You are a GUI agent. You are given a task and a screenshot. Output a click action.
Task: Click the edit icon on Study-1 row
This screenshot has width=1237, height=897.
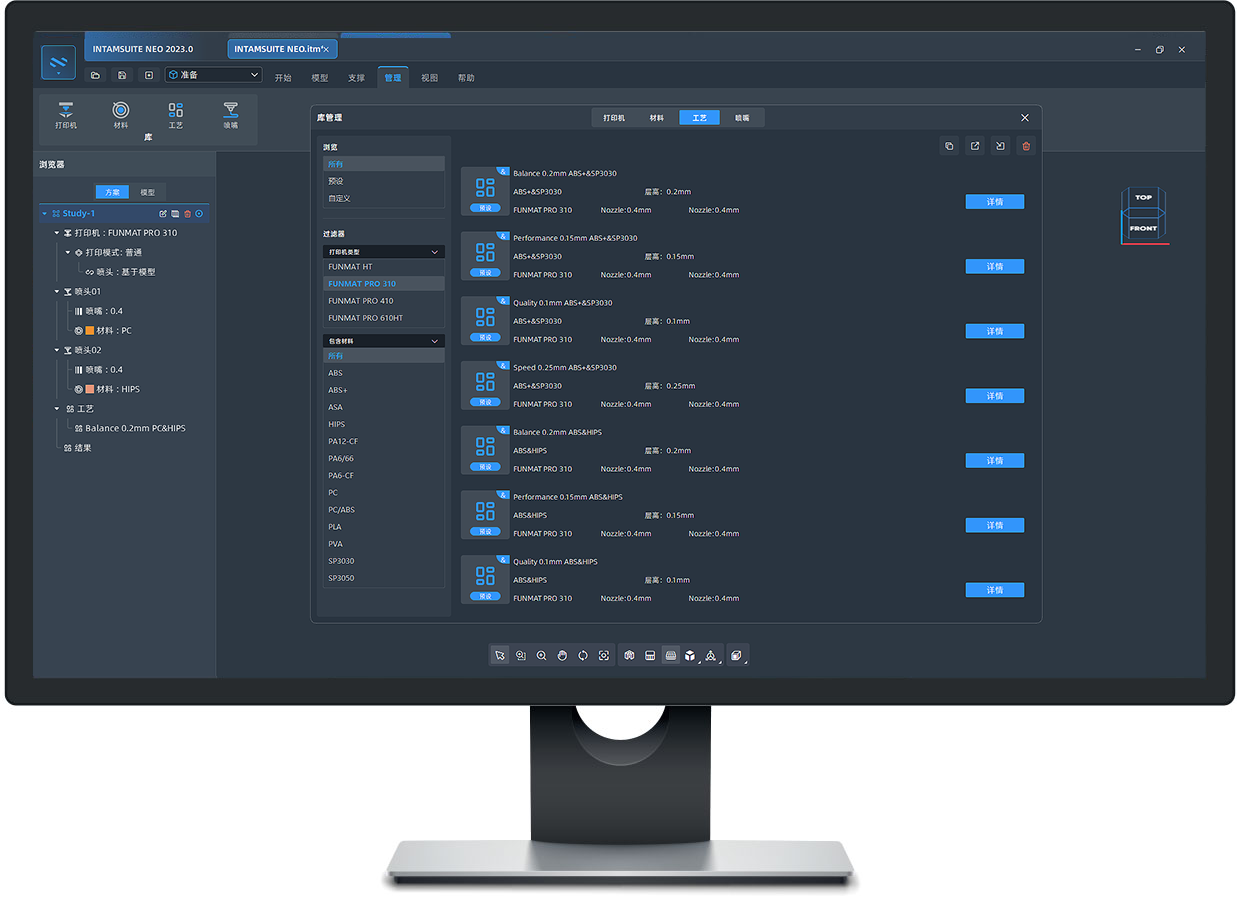coord(163,214)
